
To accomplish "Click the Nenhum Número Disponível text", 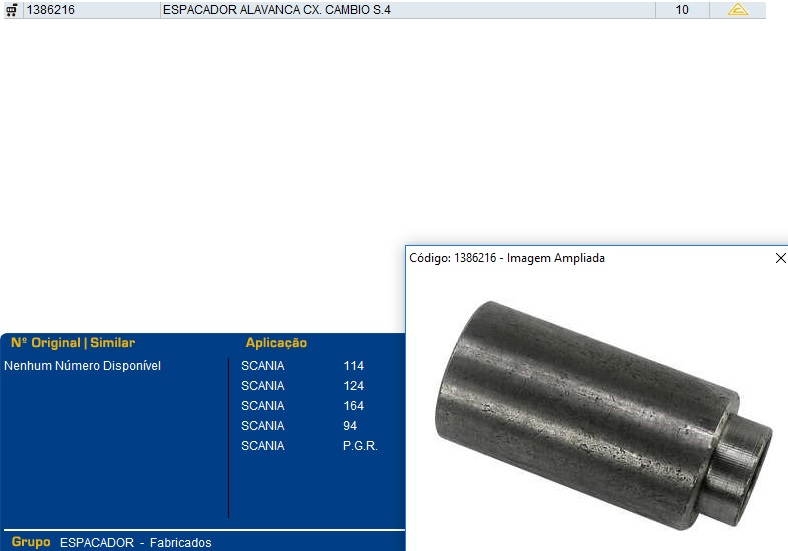I will tap(83, 366).
